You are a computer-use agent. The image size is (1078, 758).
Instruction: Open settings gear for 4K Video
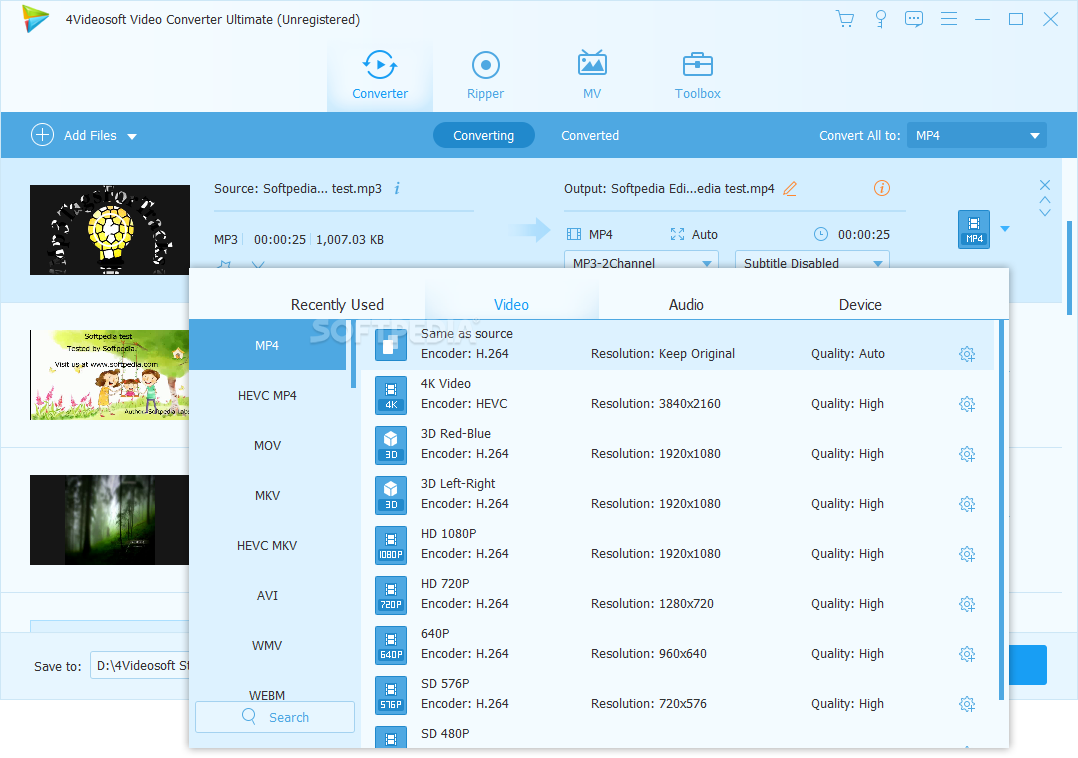[x=967, y=404]
